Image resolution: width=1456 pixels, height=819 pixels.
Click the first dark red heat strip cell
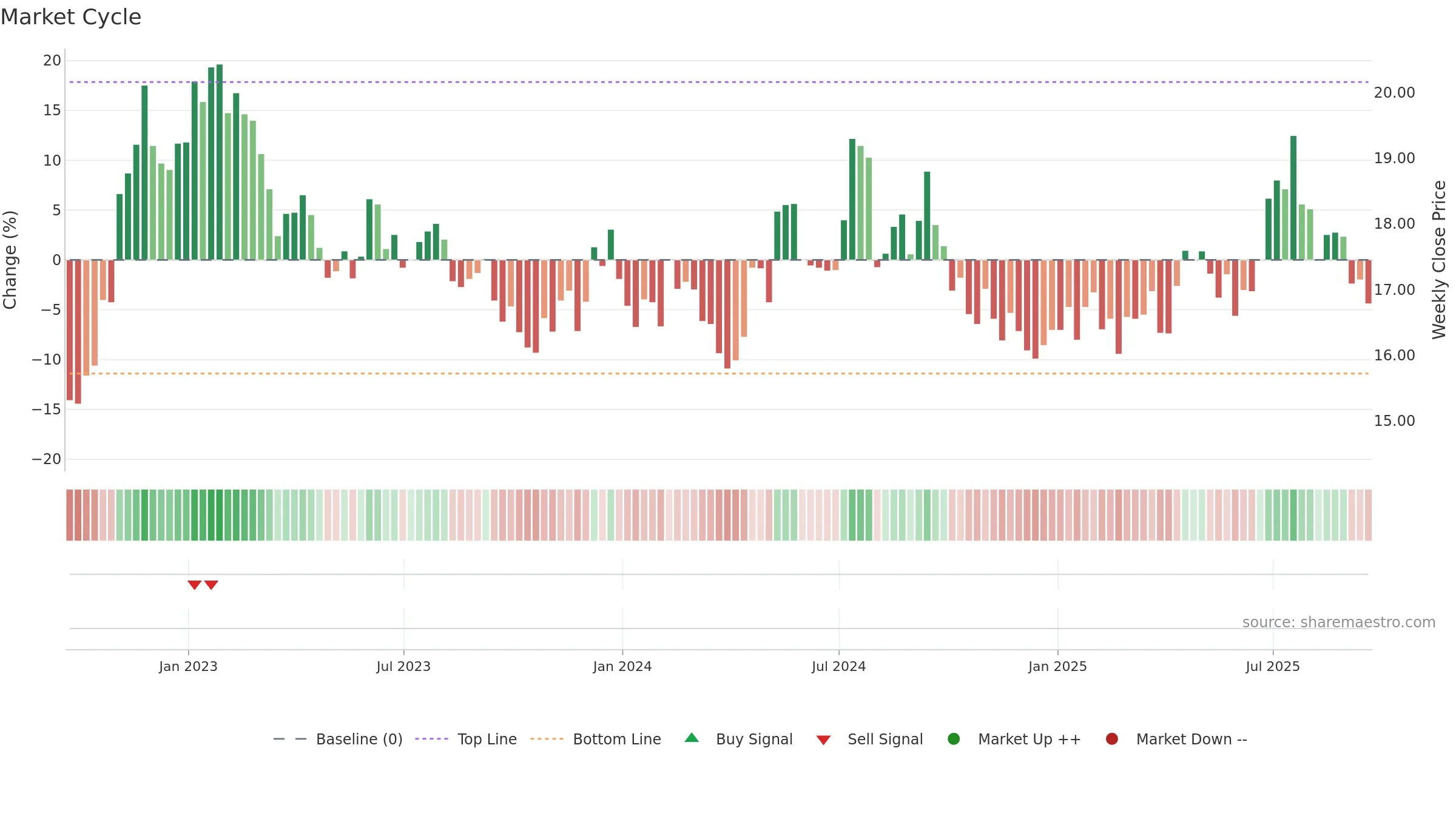[70, 515]
